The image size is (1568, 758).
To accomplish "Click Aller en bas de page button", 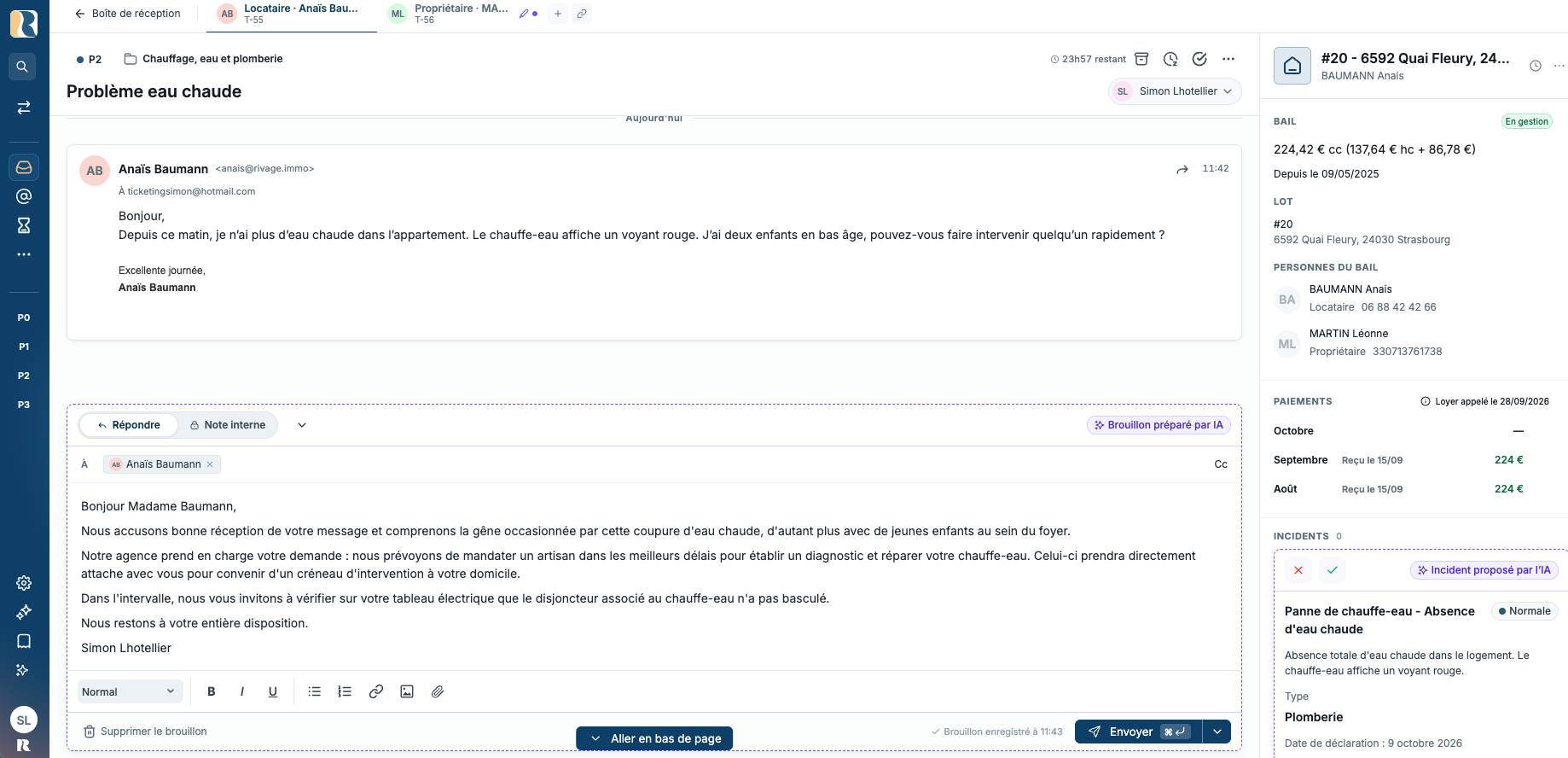I will [x=654, y=738].
